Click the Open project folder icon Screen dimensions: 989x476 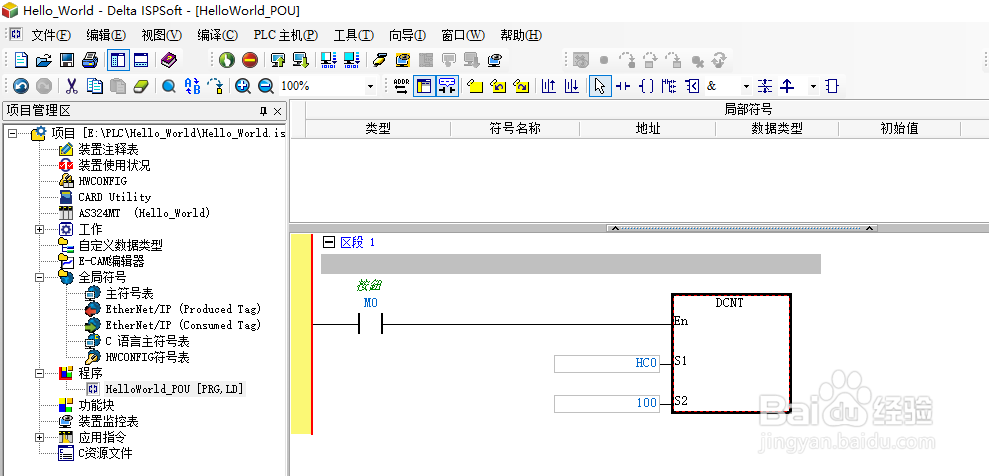tap(44, 60)
